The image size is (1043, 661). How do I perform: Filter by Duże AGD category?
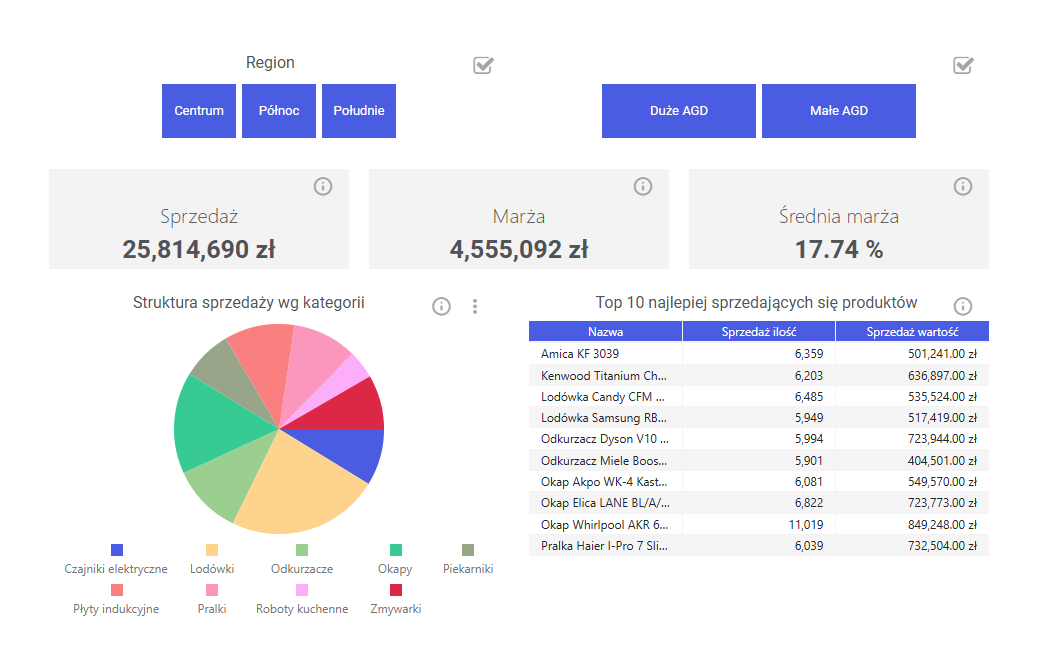click(678, 110)
